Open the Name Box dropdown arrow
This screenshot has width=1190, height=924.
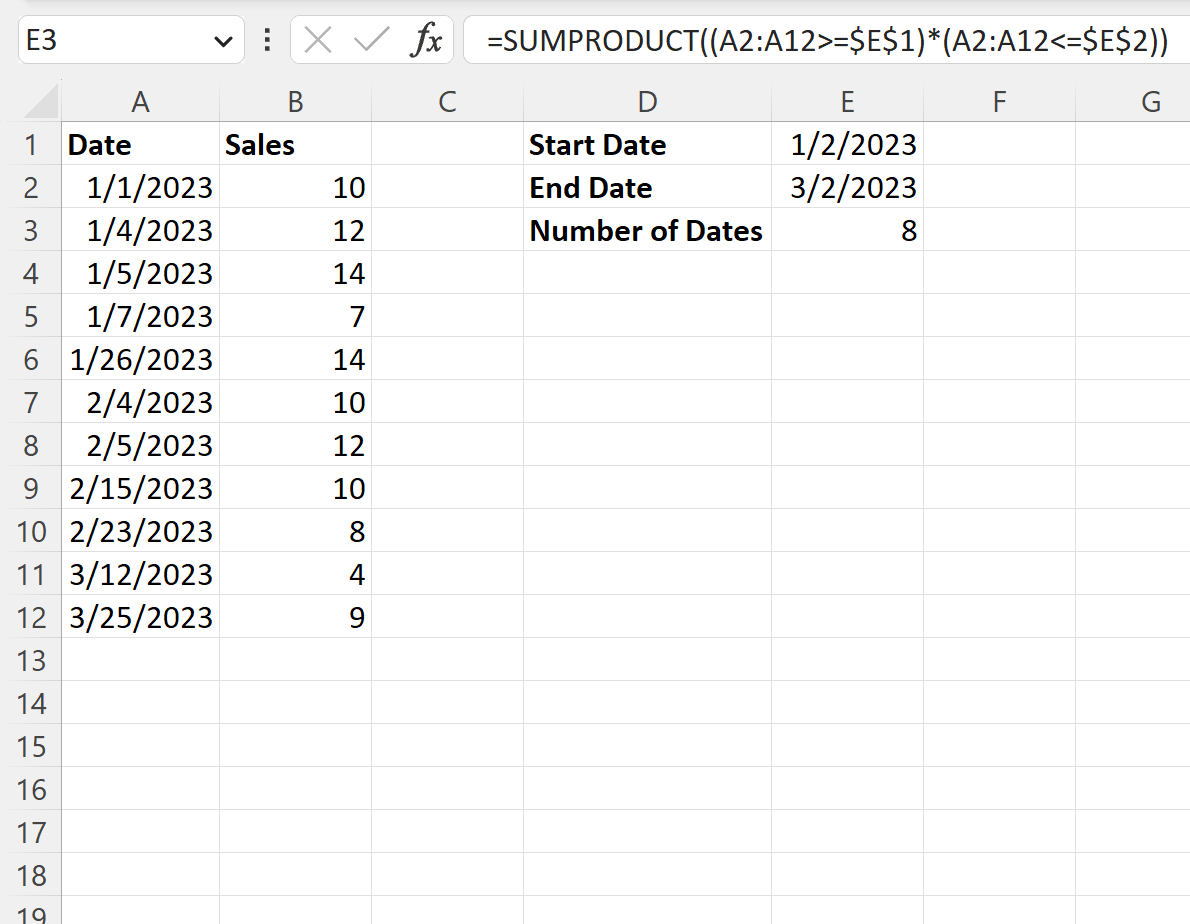[223, 41]
